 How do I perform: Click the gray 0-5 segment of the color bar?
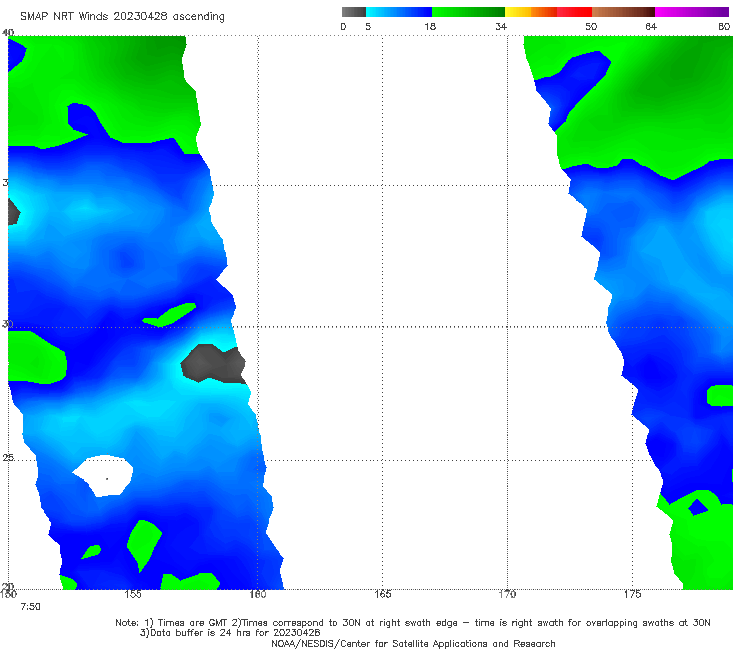(x=353, y=12)
